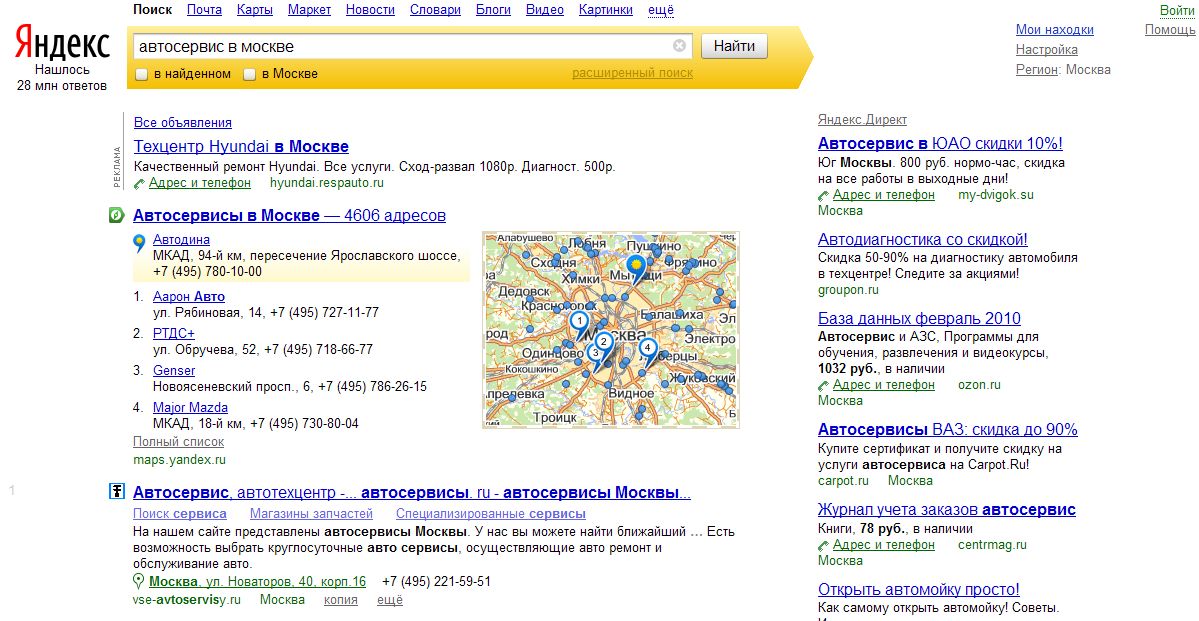Click the Войти login link
Viewport: 1199px width, 621px height.
[x=1177, y=10]
